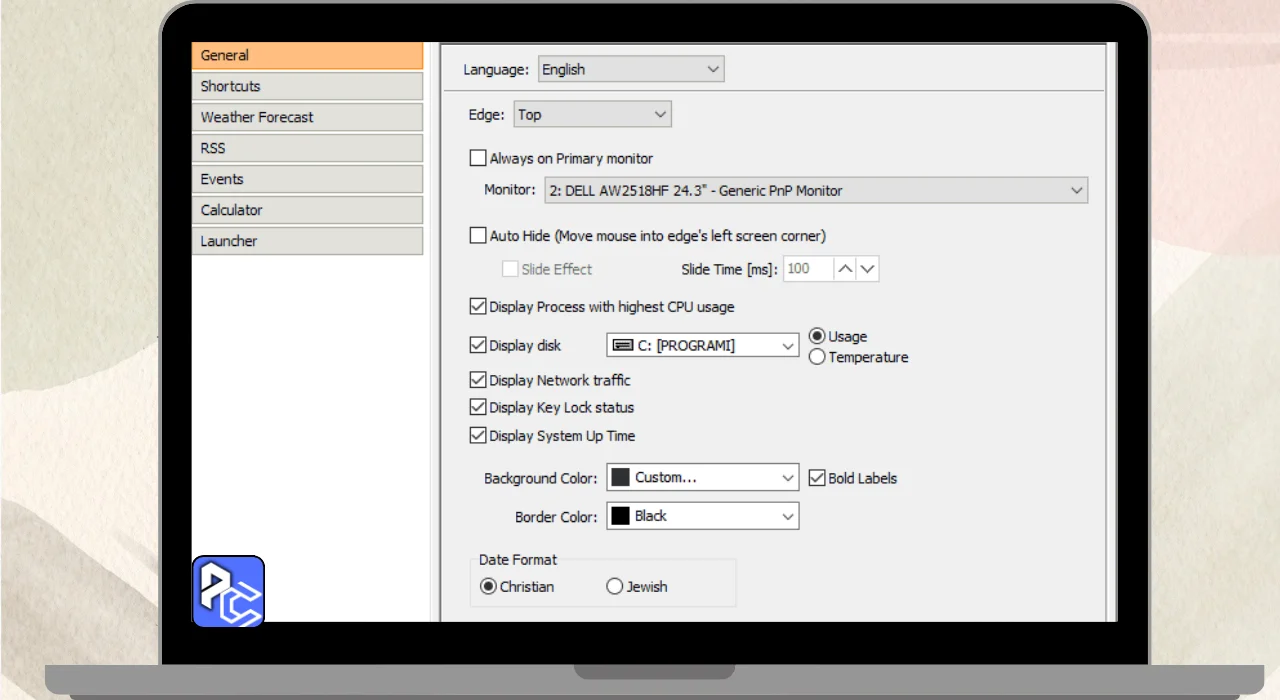Uncheck Display Network traffic
Image resolution: width=1280 pixels, height=700 pixels.
tap(478, 380)
